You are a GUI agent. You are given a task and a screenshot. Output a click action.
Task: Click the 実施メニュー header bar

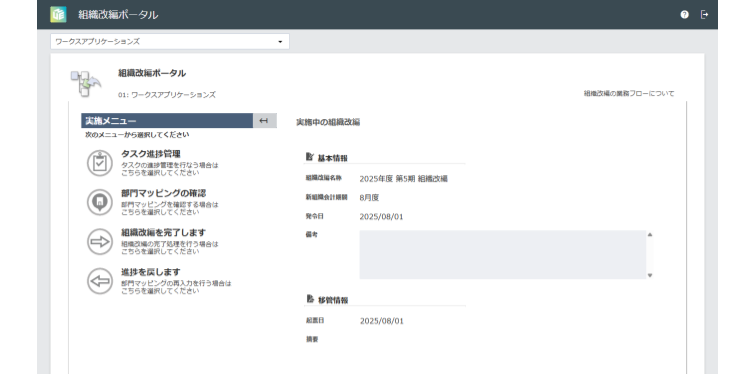point(167,121)
